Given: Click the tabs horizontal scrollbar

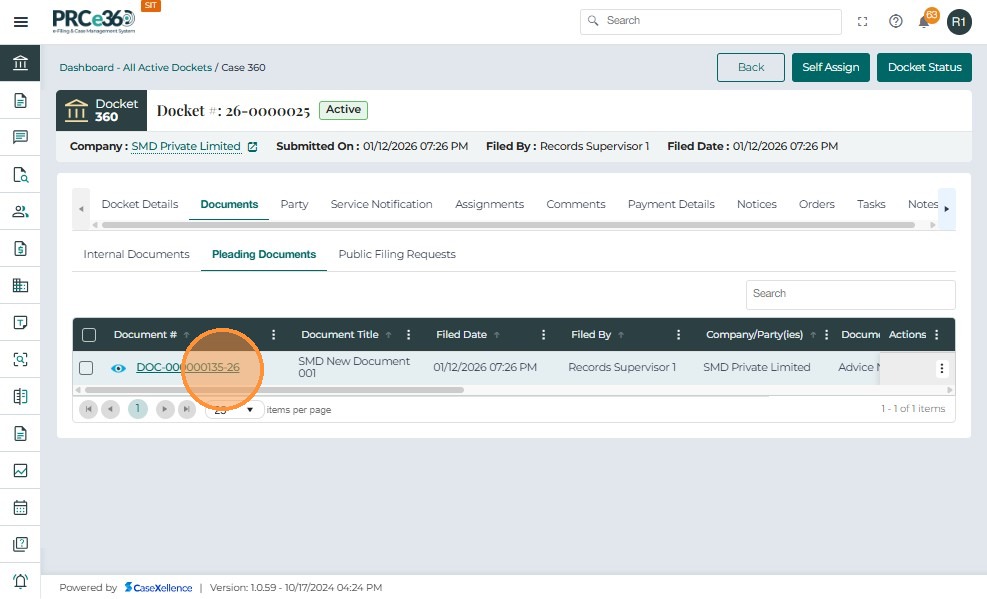Looking at the screenshot, I should point(508,225).
